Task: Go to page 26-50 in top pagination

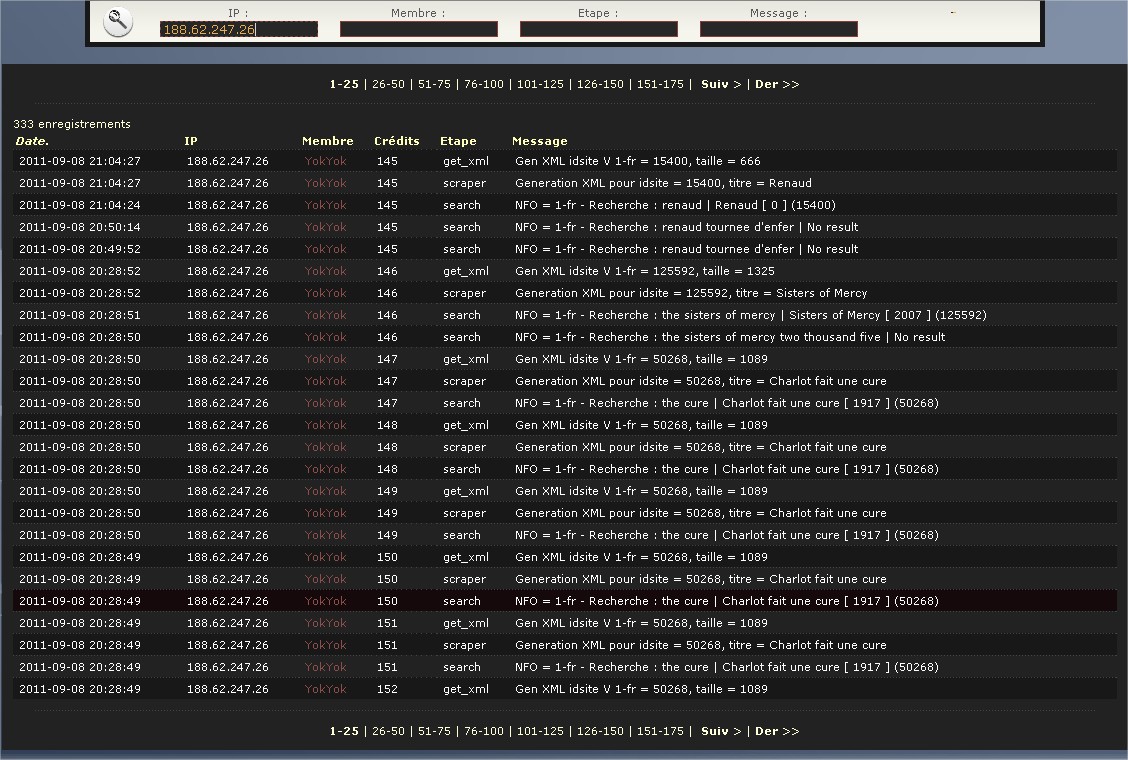Action: (x=388, y=84)
